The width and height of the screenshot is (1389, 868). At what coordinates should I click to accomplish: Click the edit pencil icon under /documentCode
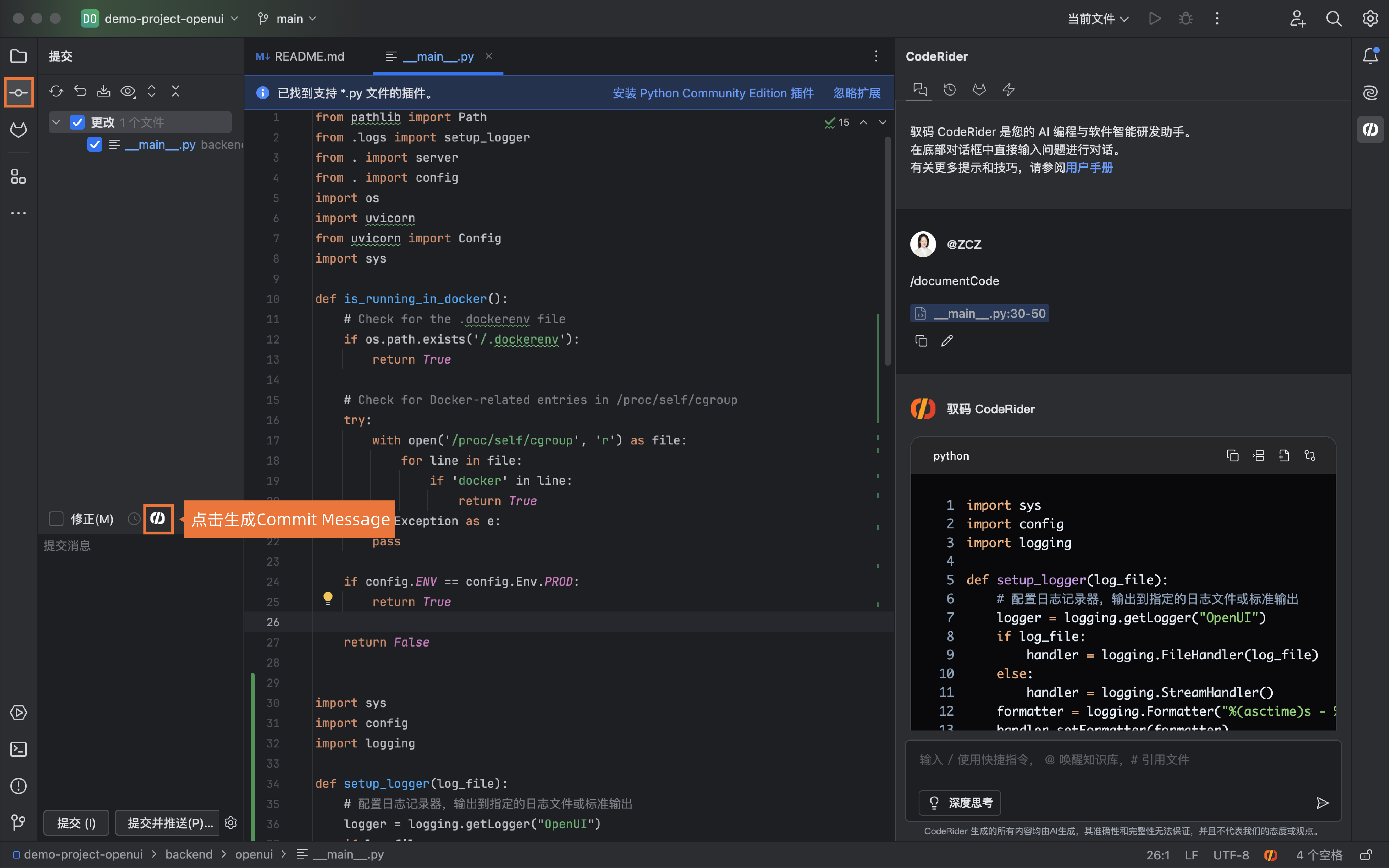coord(947,341)
